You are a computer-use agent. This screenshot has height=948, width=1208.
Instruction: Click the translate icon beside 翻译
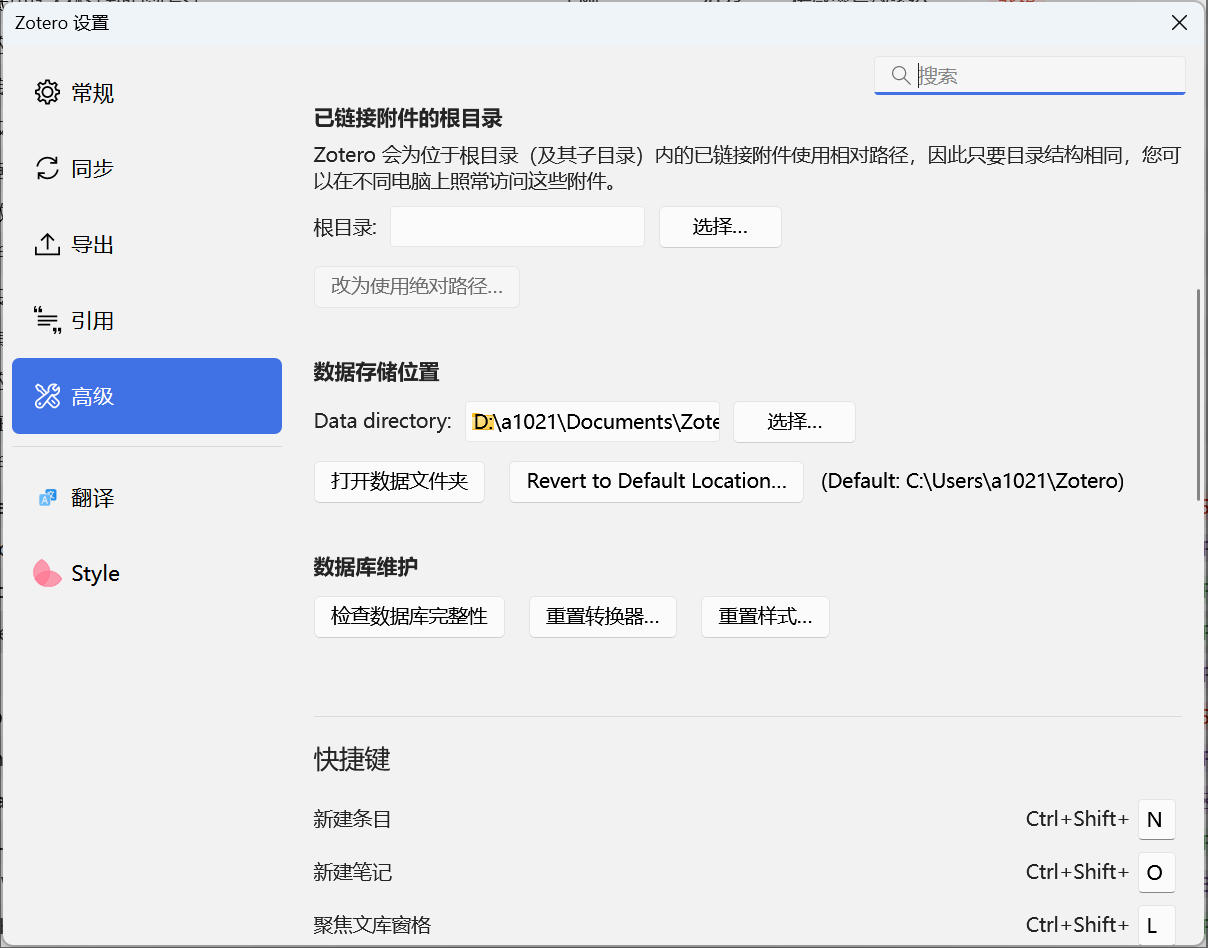point(47,497)
